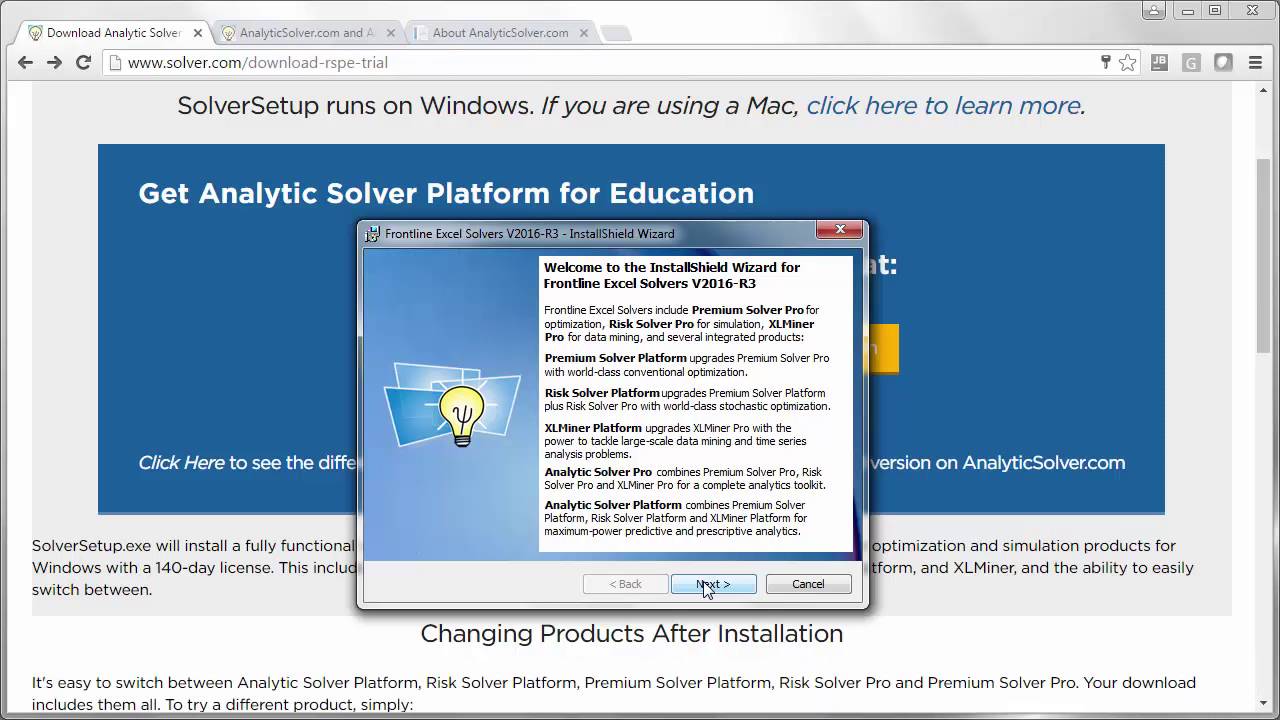Switch to Download Analytic Solver tab
This screenshot has width=1280, height=720.
click(113, 32)
